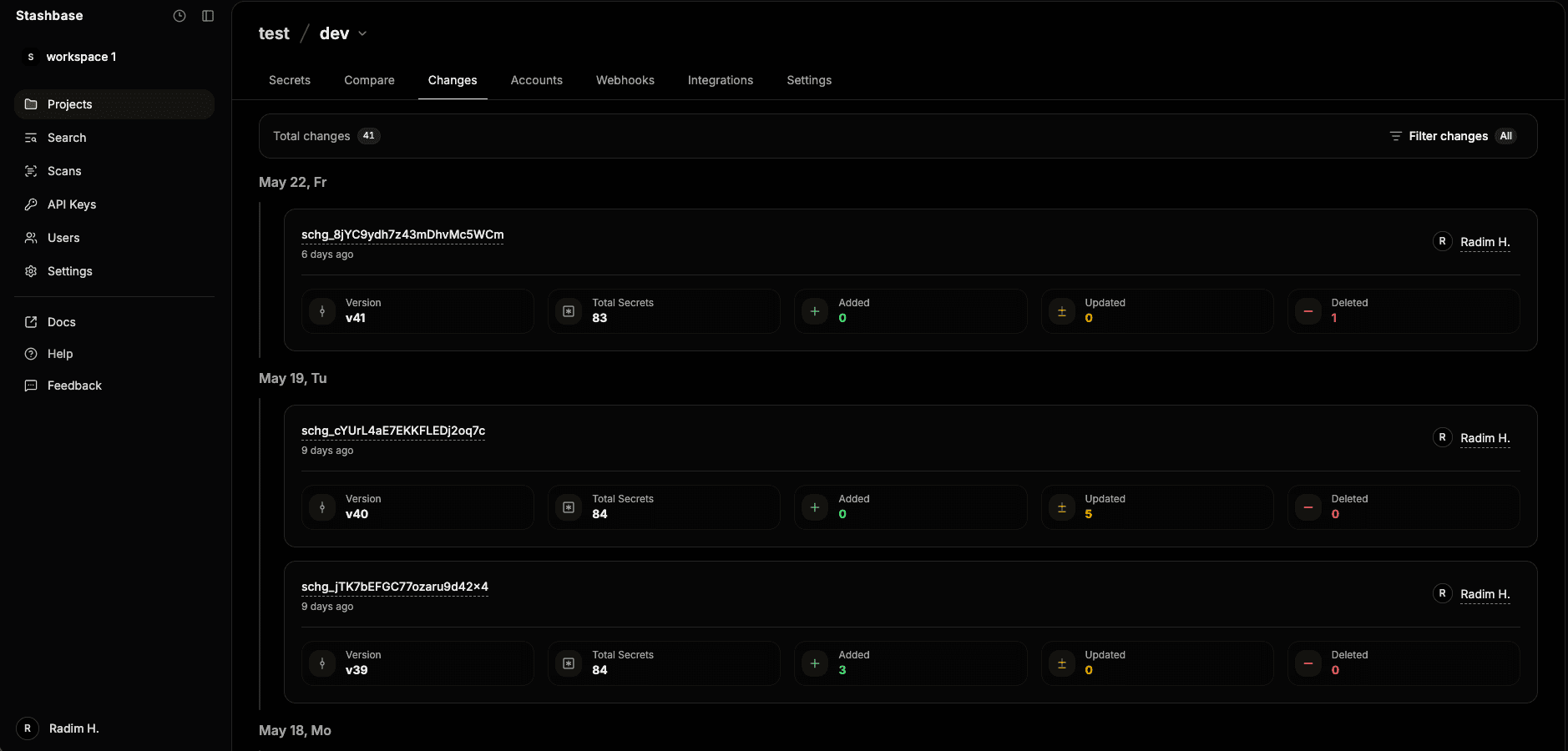Image resolution: width=1568 pixels, height=751 pixels.
Task: Click the test project breadcrumb
Action: point(274,33)
